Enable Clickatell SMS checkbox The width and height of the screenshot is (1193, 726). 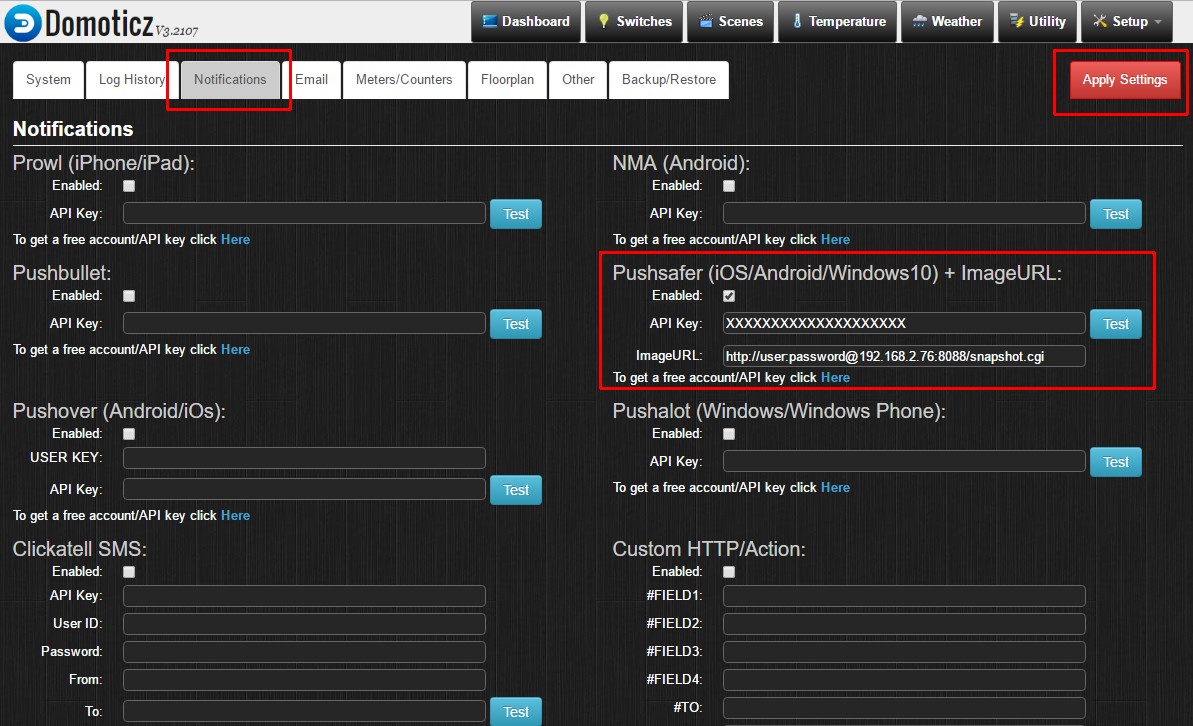129,572
